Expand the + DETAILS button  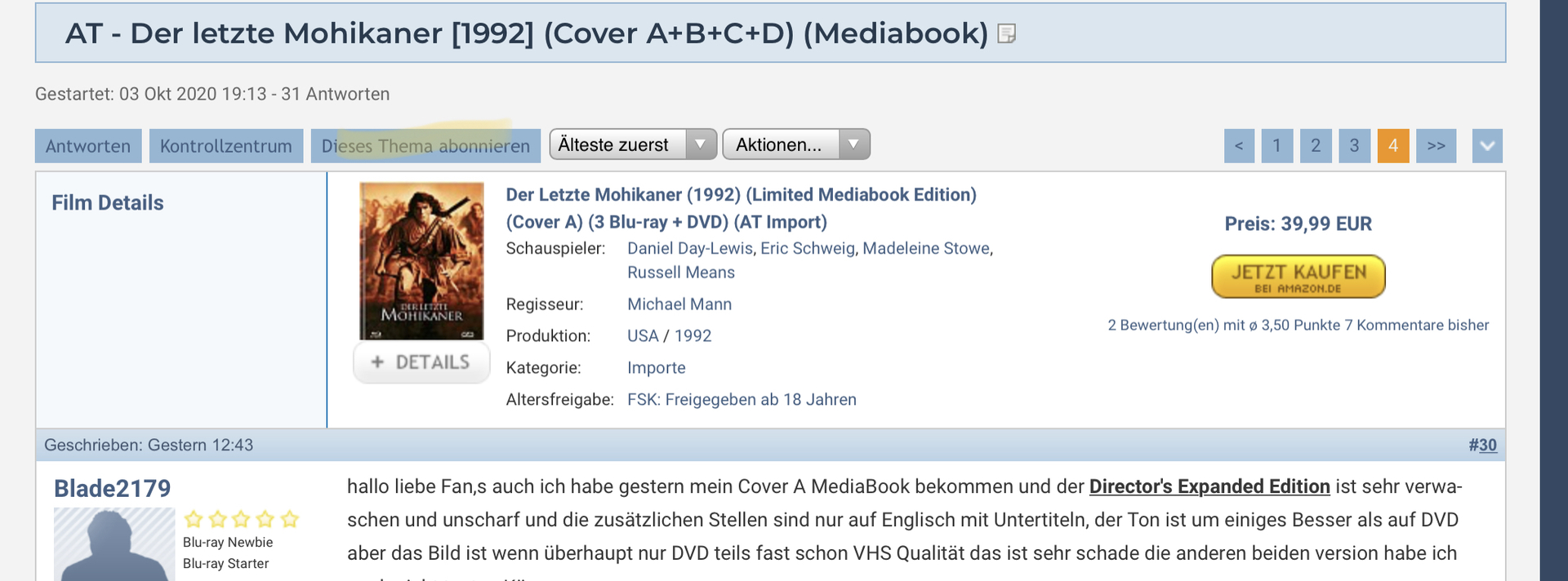421,362
